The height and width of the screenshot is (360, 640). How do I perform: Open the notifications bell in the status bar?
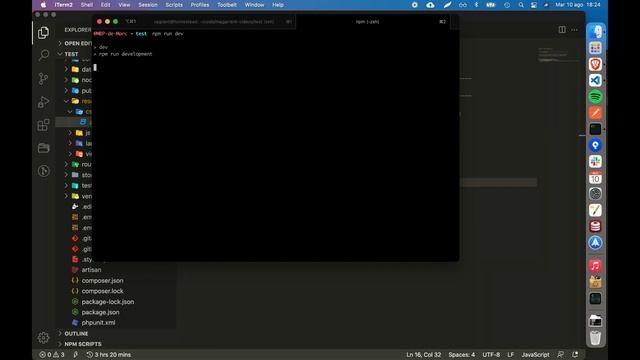point(575,355)
